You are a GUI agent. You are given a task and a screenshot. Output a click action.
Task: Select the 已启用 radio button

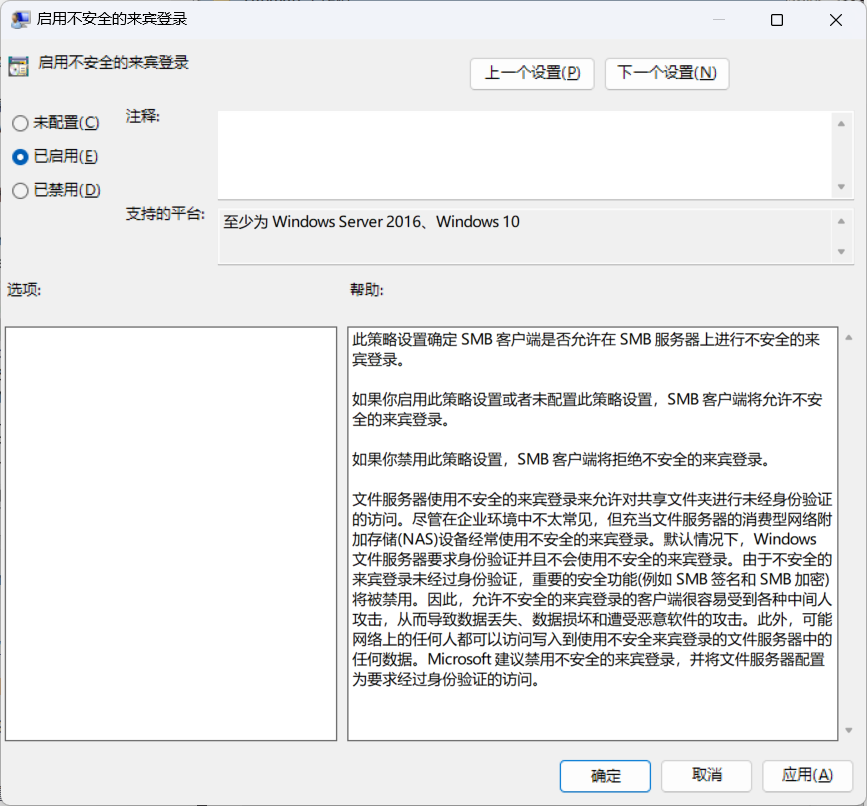click(19, 157)
